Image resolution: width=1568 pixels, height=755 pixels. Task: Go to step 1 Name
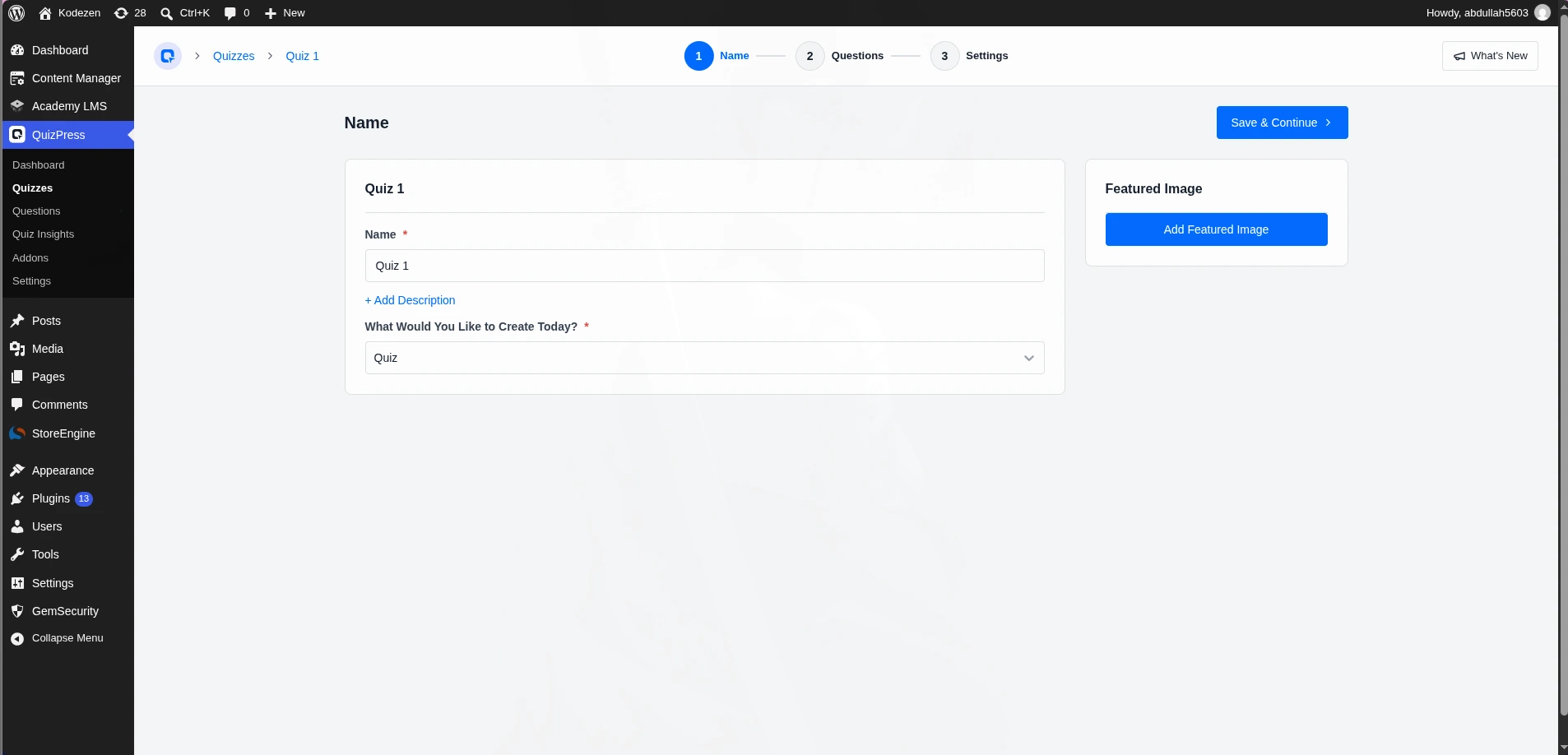pos(717,56)
